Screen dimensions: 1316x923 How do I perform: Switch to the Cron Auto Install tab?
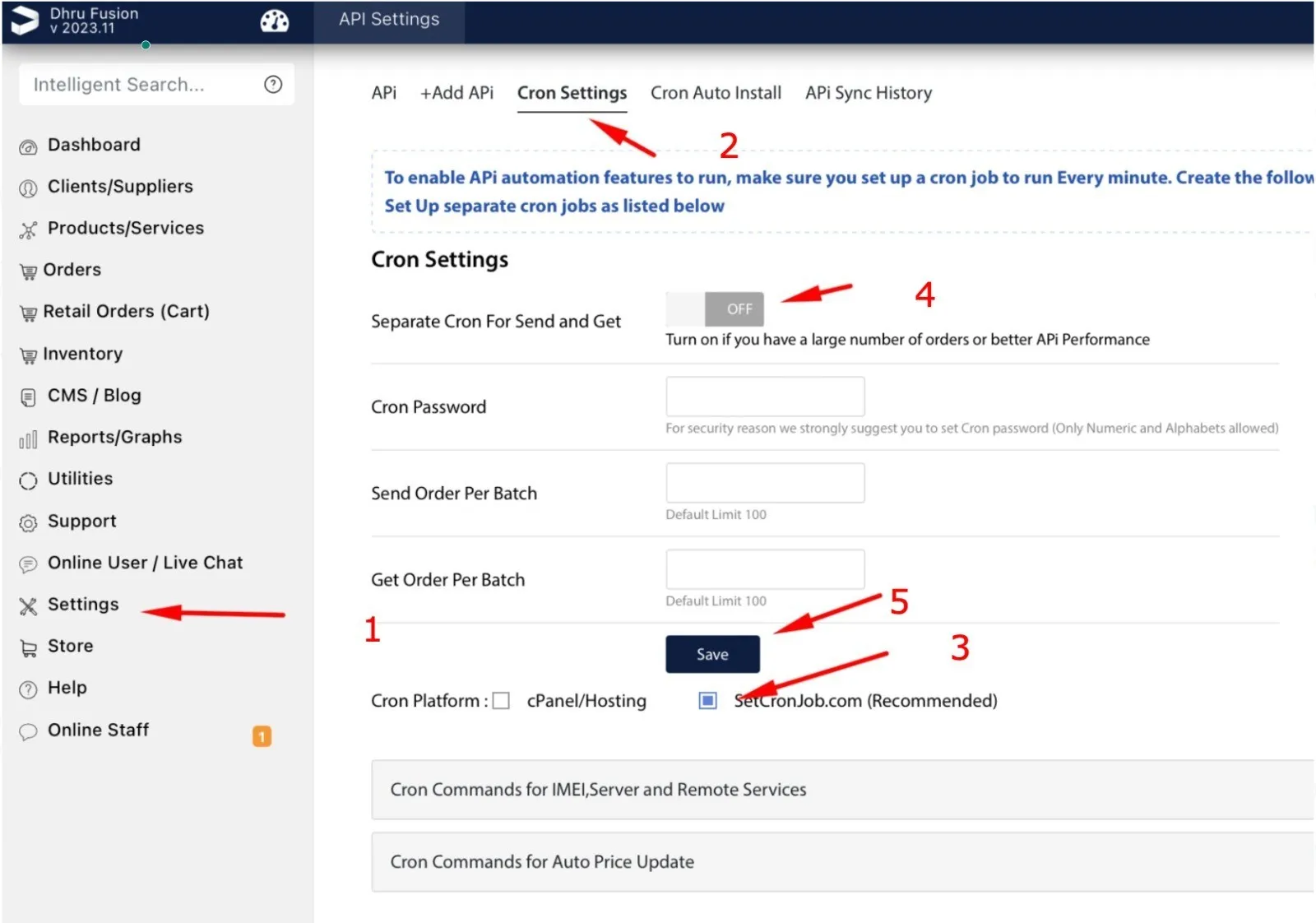click(716, 93)
